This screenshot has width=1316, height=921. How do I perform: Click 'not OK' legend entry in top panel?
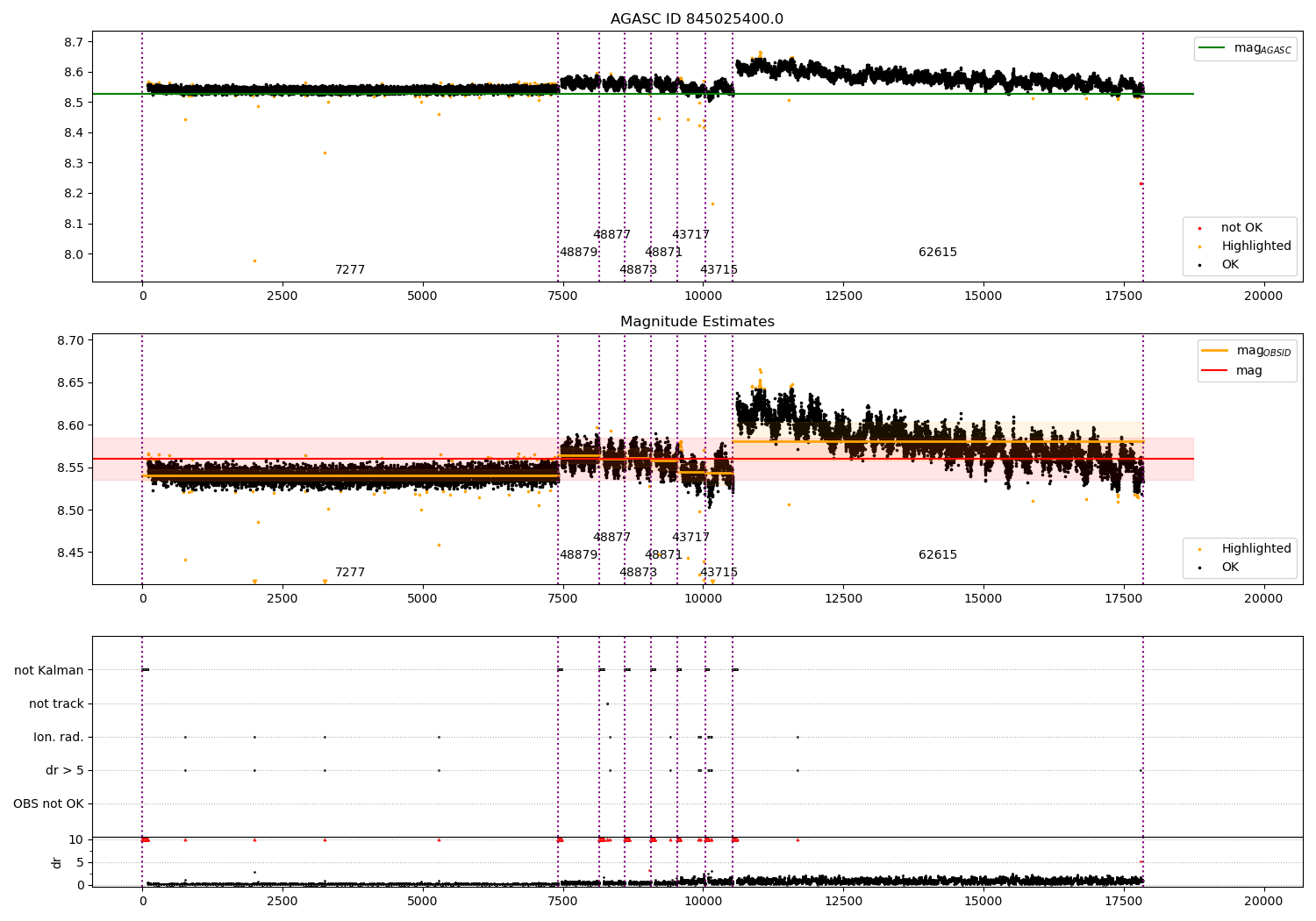[x=1231, y=228]
